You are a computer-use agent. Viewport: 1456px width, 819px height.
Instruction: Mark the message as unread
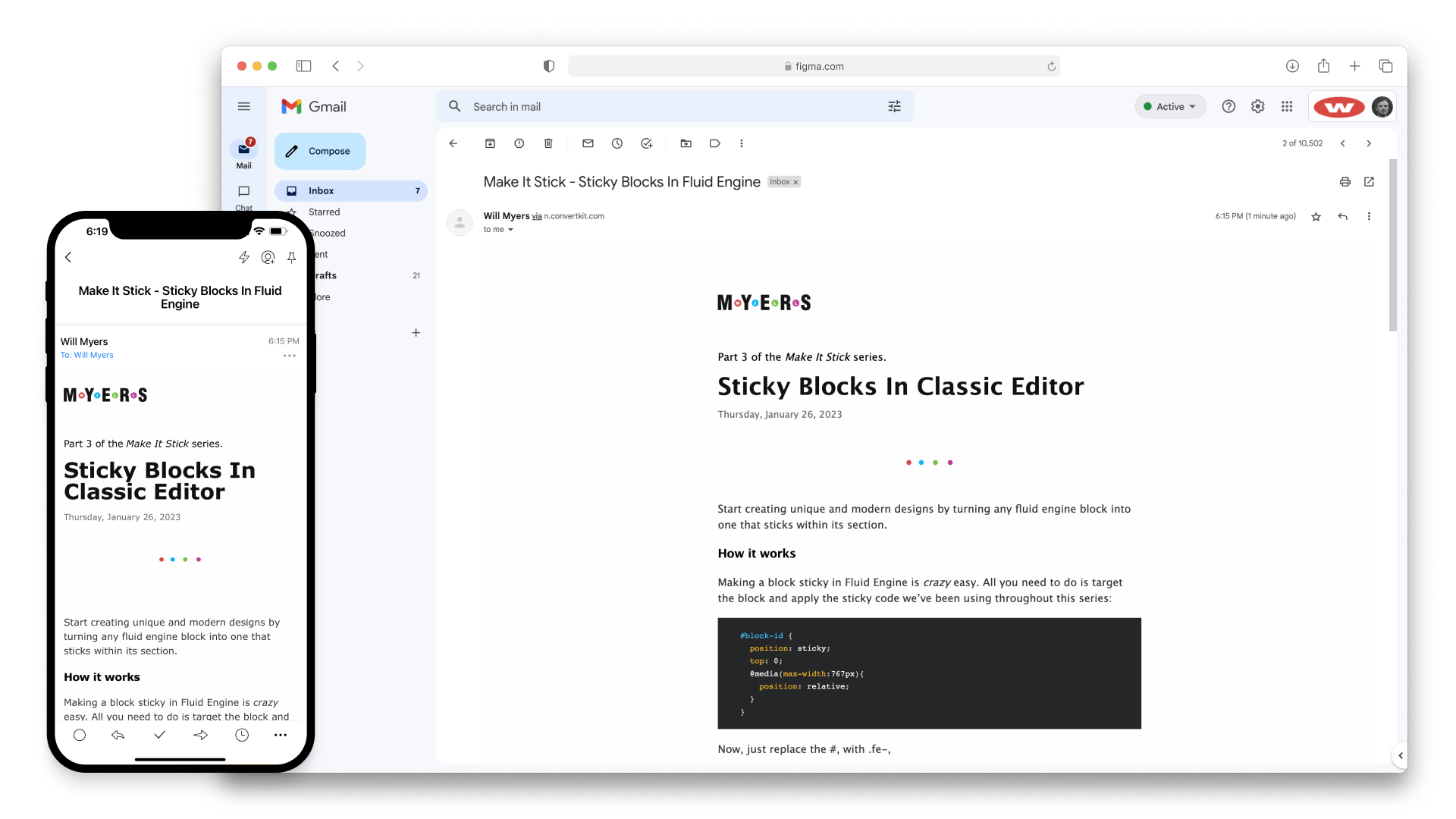click(588, 143)
